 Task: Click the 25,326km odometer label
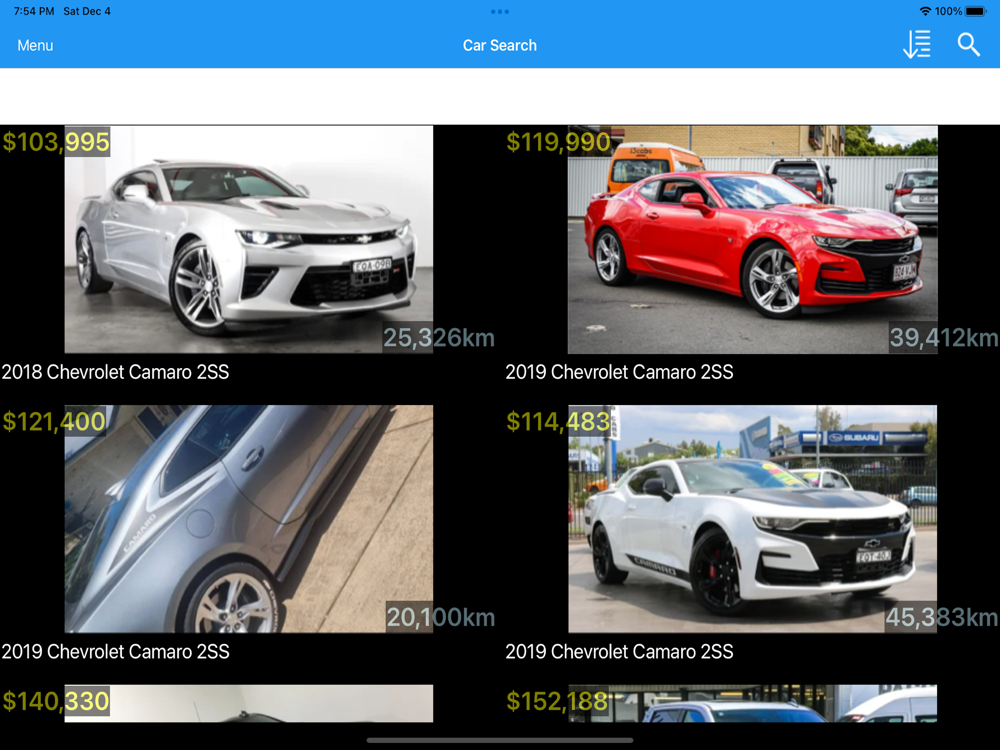439,337
